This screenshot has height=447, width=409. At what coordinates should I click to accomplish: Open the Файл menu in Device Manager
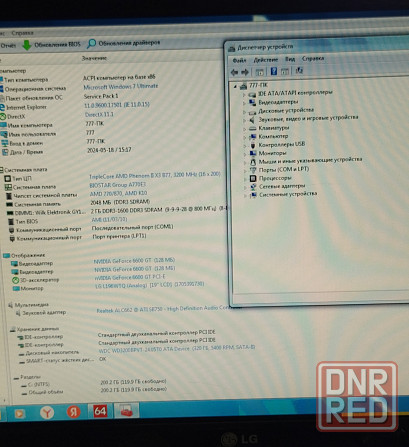(239, 60)
